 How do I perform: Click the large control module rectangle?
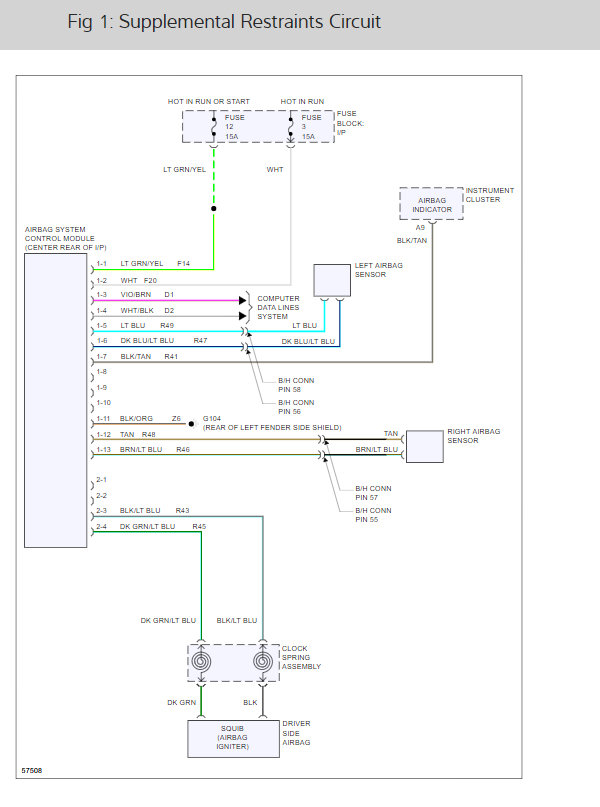pyautogui.click(x=56, y=400)
